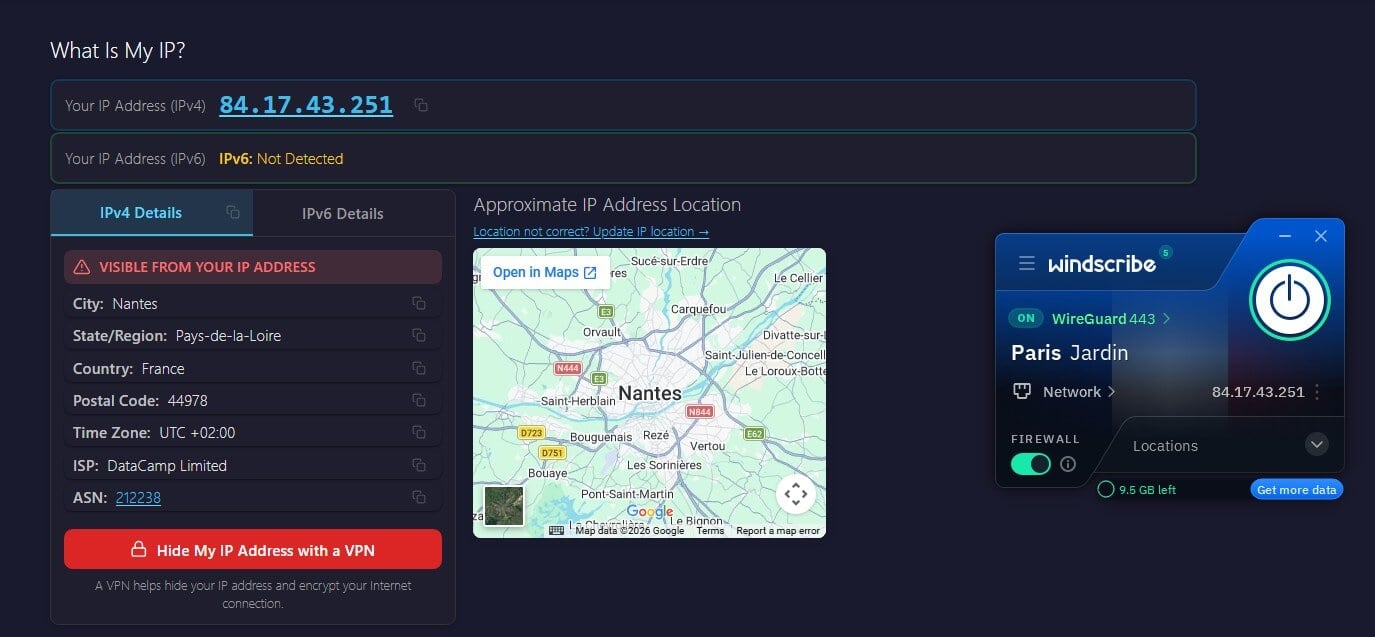
Task: Click the Open in Maps button
Action: click(x=545, y=272)
